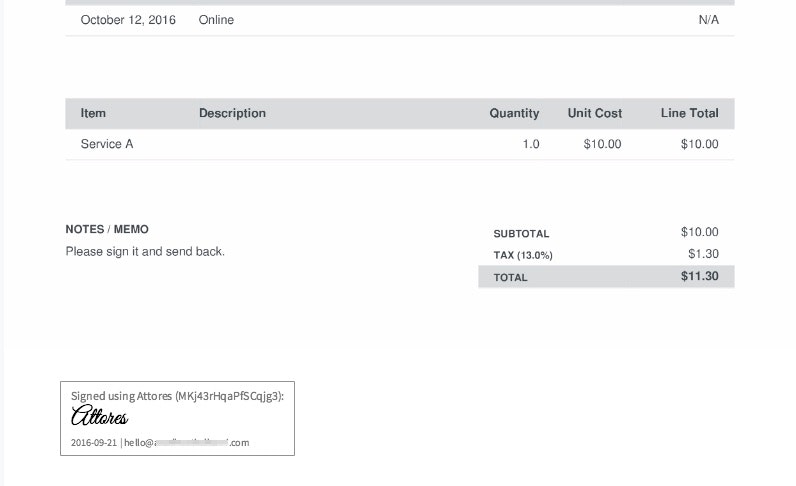The image size is (796, 486).
Task: Click the Line Total column header
Action: pyautogui.click(x=689, y=113)
